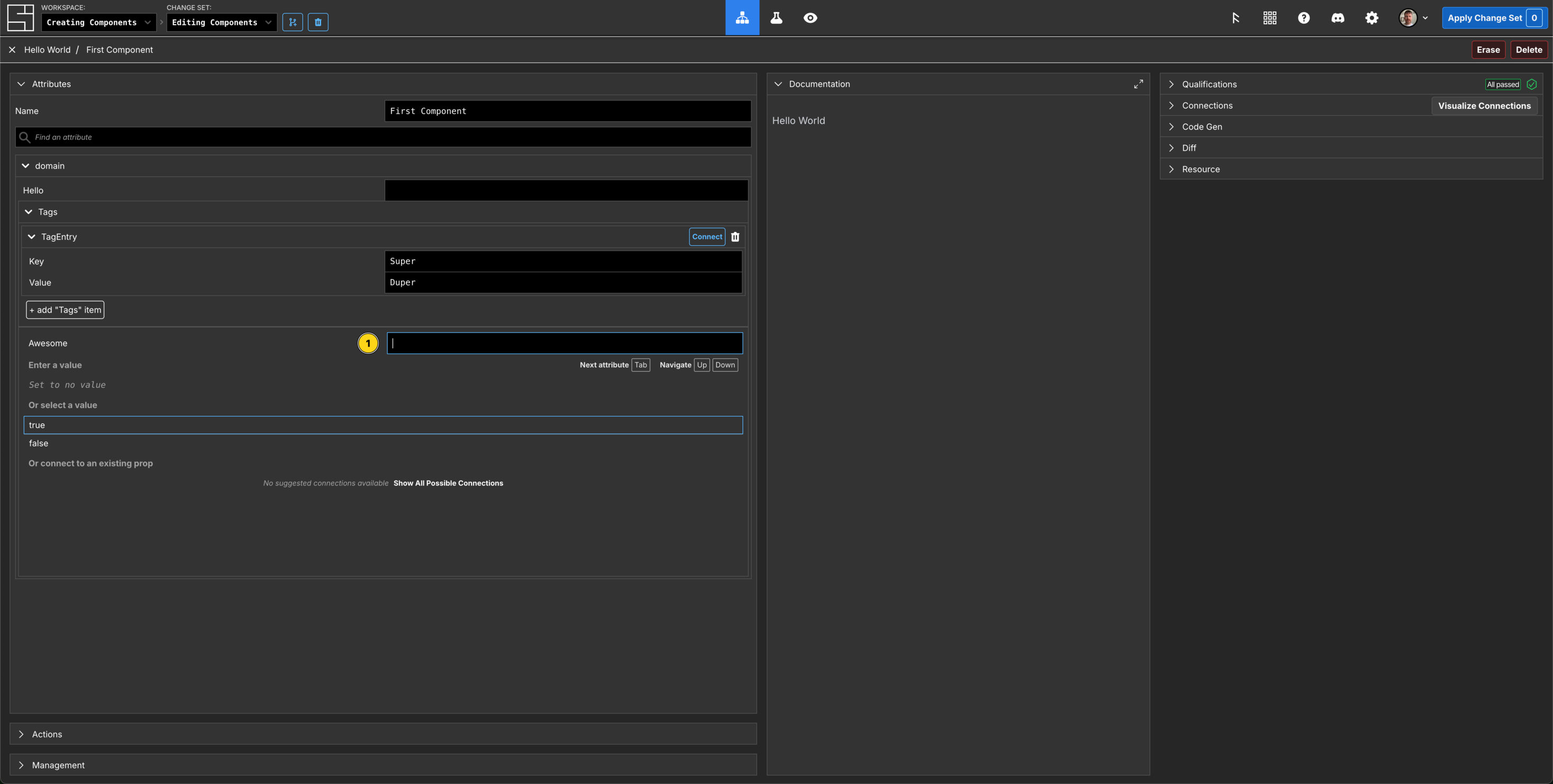
Task: Collapse the Attributes panel
Action: click(21, 84)
